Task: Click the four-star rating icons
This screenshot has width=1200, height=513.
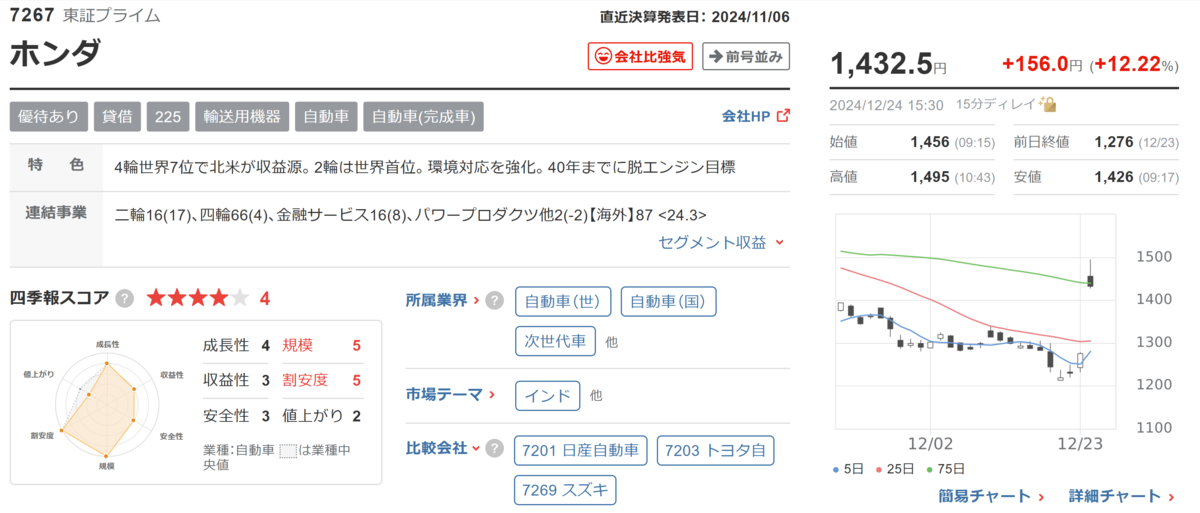Action: click(198, 298)
